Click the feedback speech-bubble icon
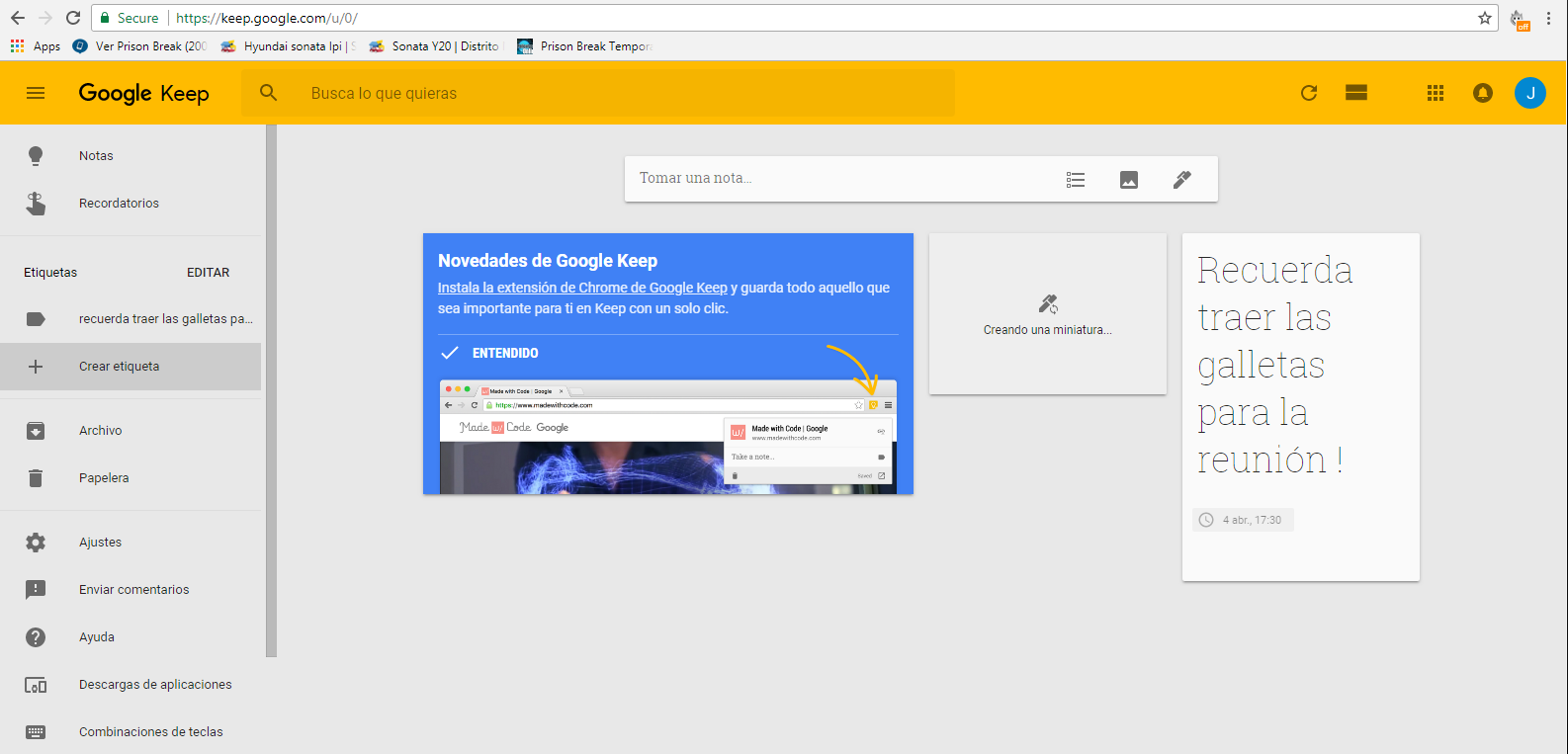Image resolution: width=1568 pixels, height=754 pixels. click(x=36, y=590)
